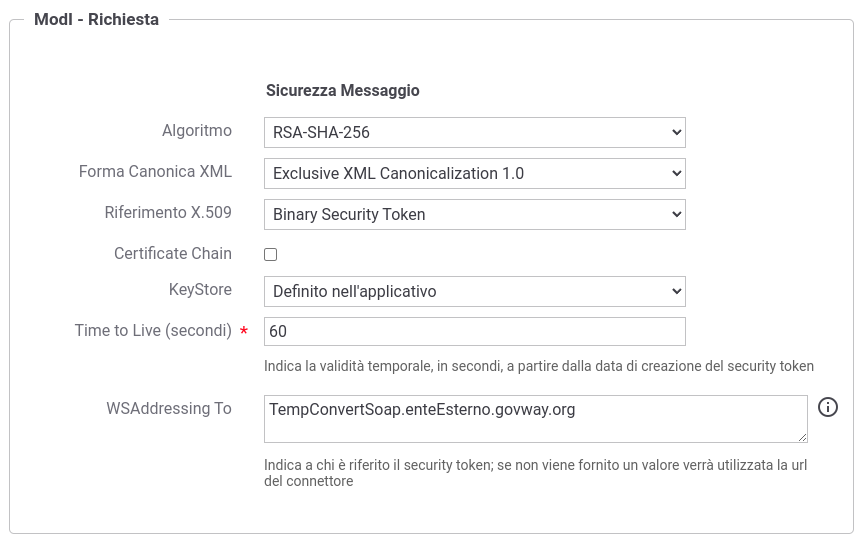Click the info icon beside WSAddressing To
The image size is (866, 542).
(827, 407)
